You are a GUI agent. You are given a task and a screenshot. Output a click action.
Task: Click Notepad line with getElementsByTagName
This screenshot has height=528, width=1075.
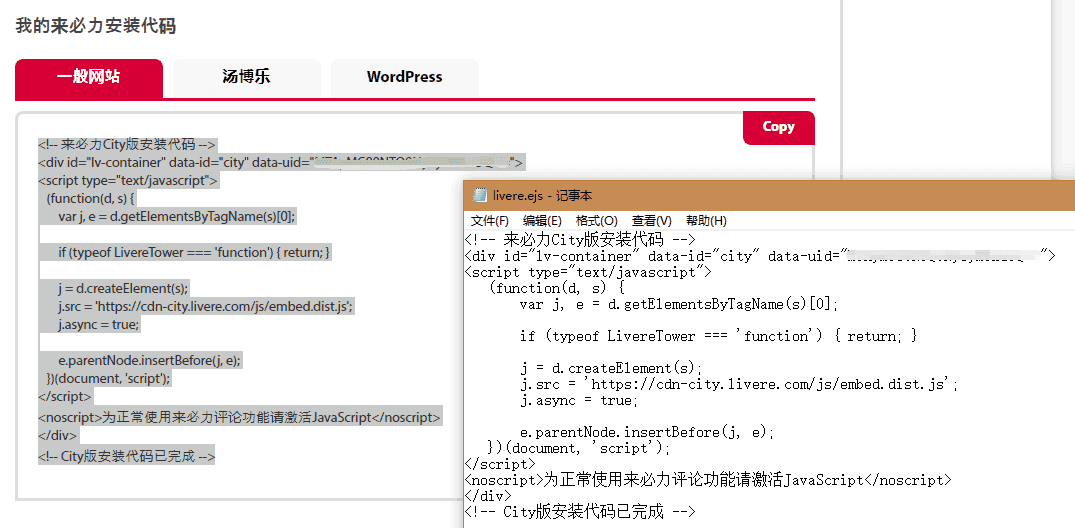coord(679,304)
